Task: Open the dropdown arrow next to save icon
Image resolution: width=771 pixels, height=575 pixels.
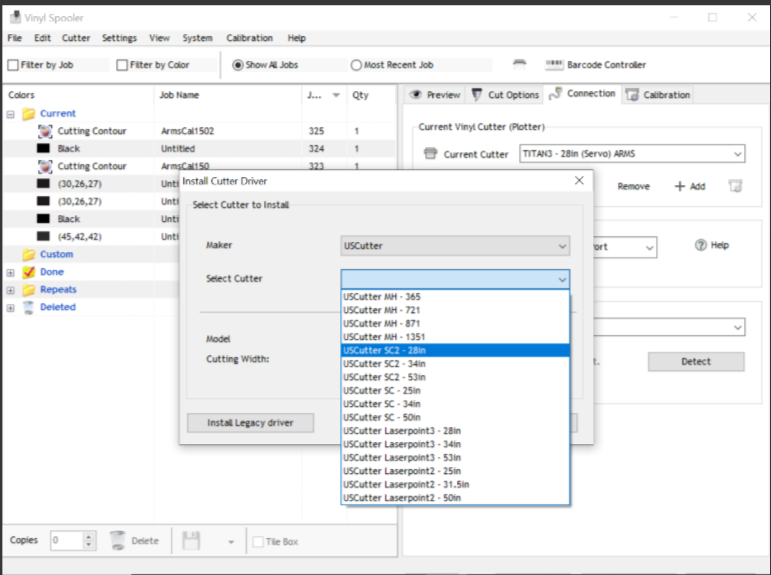Action: pos(231,542)
